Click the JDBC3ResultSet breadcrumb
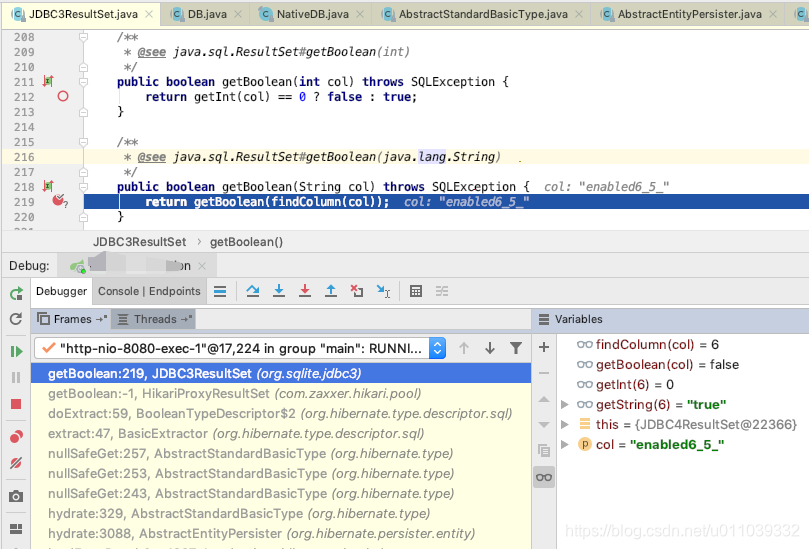This screenshot has width=809, height=549. [139, 242]
